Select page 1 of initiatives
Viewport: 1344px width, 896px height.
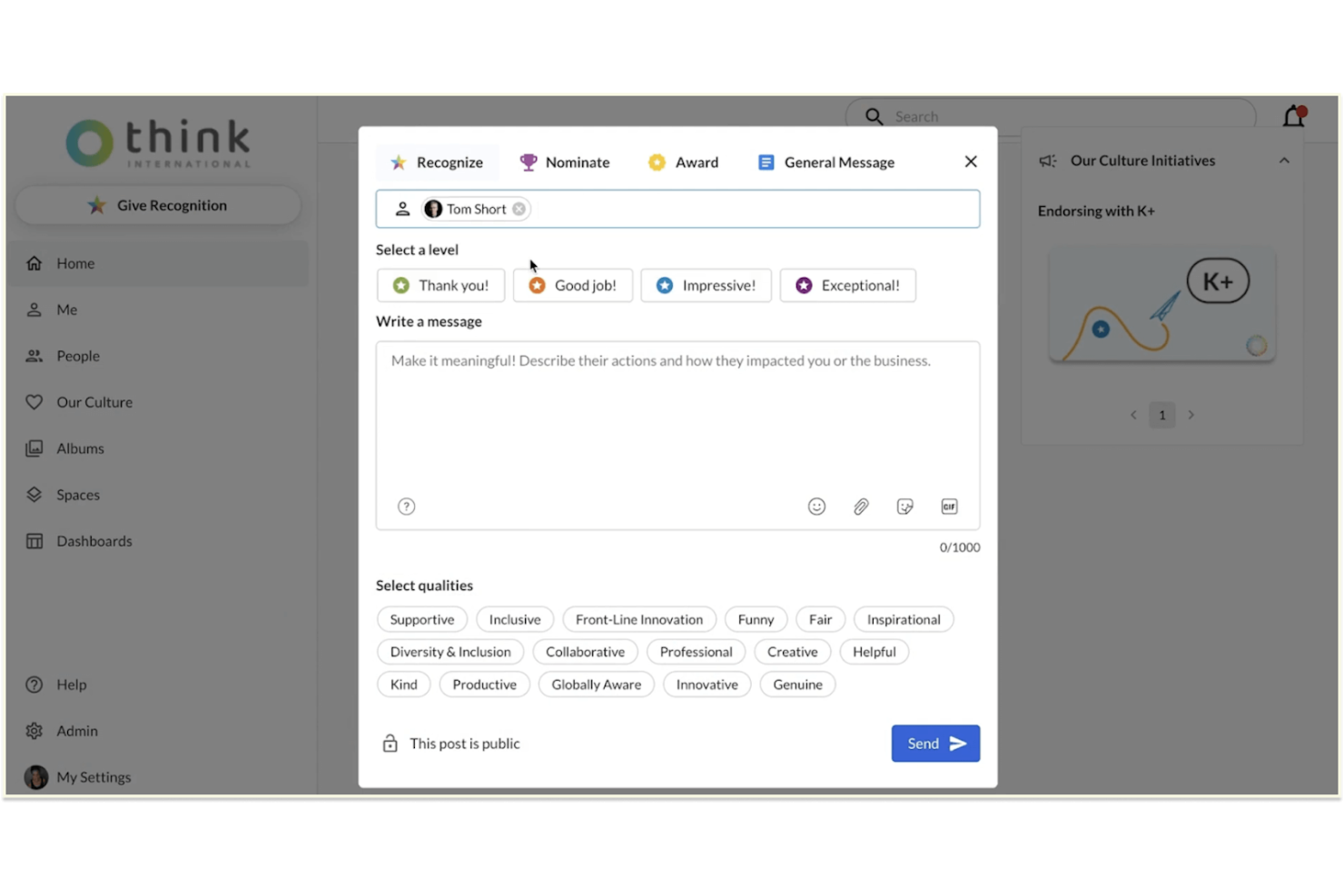1161,415
